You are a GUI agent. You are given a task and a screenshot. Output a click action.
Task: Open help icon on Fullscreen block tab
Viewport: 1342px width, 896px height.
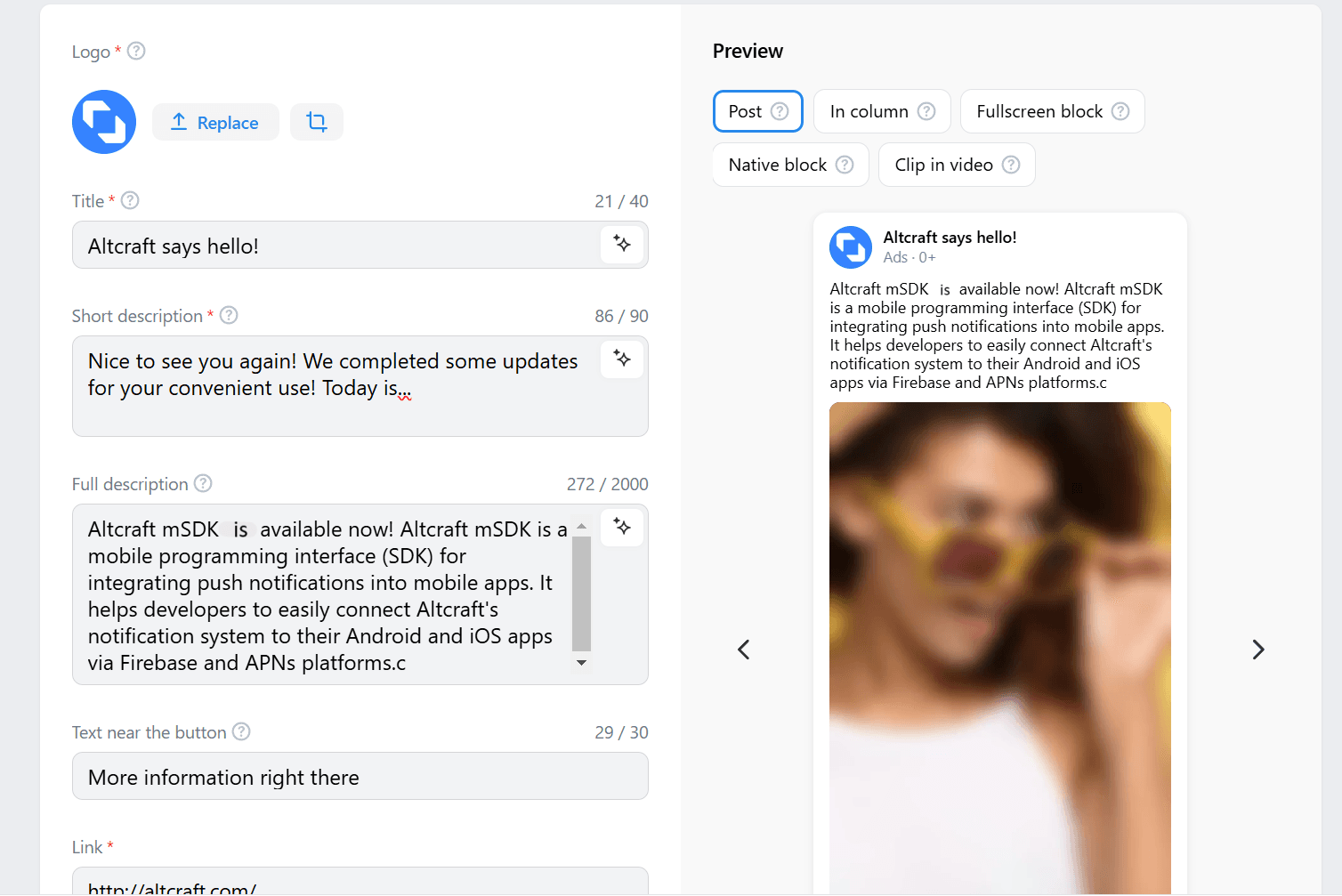click(x=1120, y=111)
